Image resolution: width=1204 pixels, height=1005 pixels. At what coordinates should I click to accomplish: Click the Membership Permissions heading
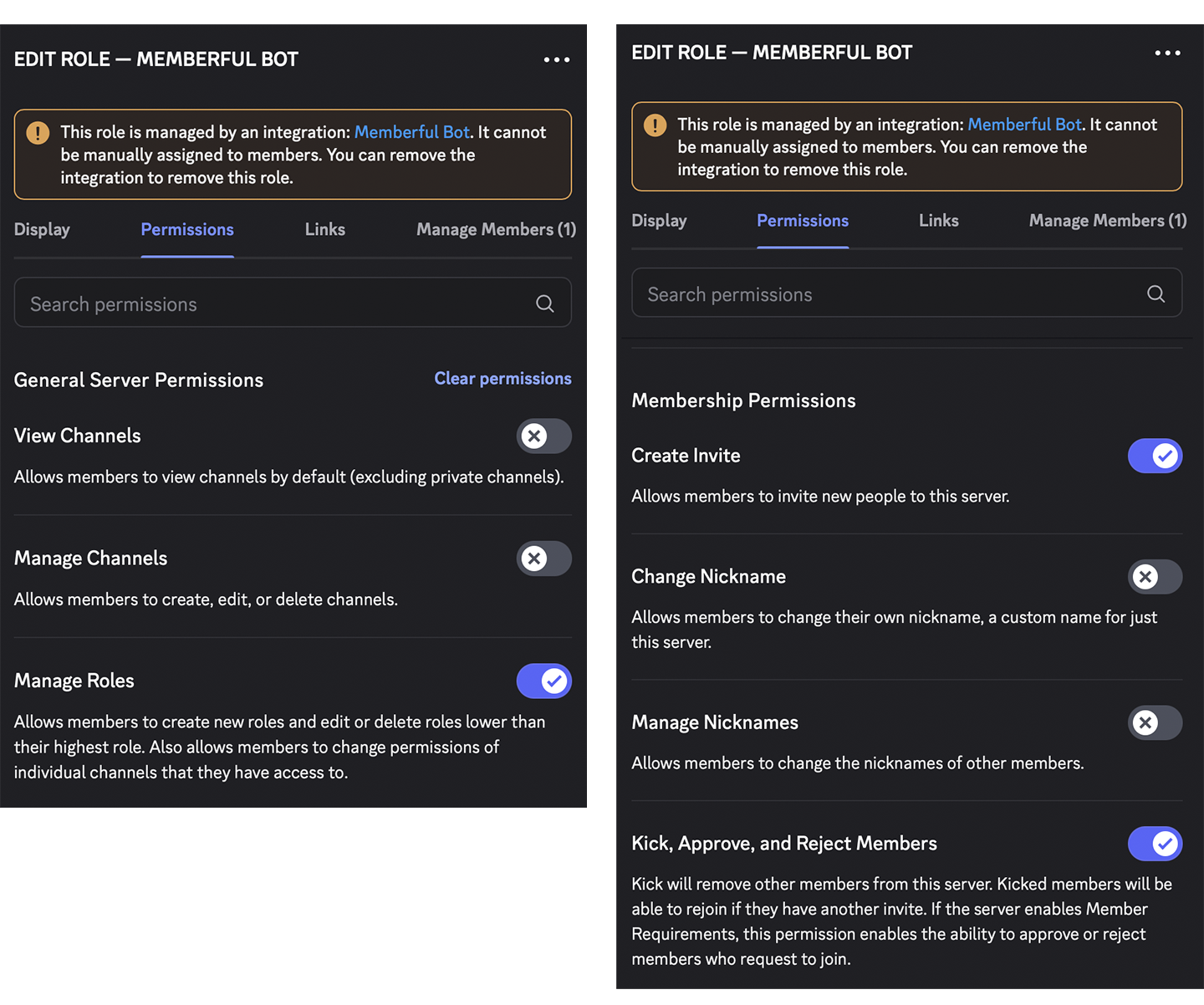(743, 400)
